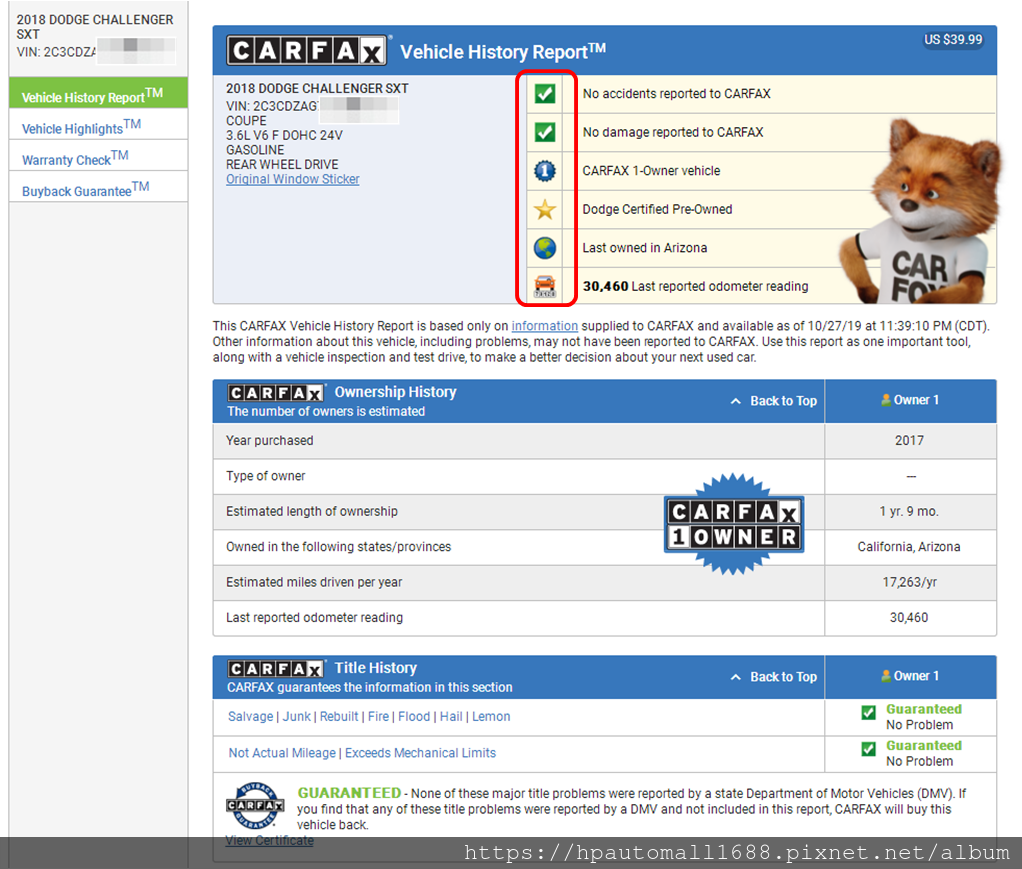The height and width of the screenshot is (869, 1022).
Task: Open Vehicle Highlights sidebar item
Action: (98, 124)
